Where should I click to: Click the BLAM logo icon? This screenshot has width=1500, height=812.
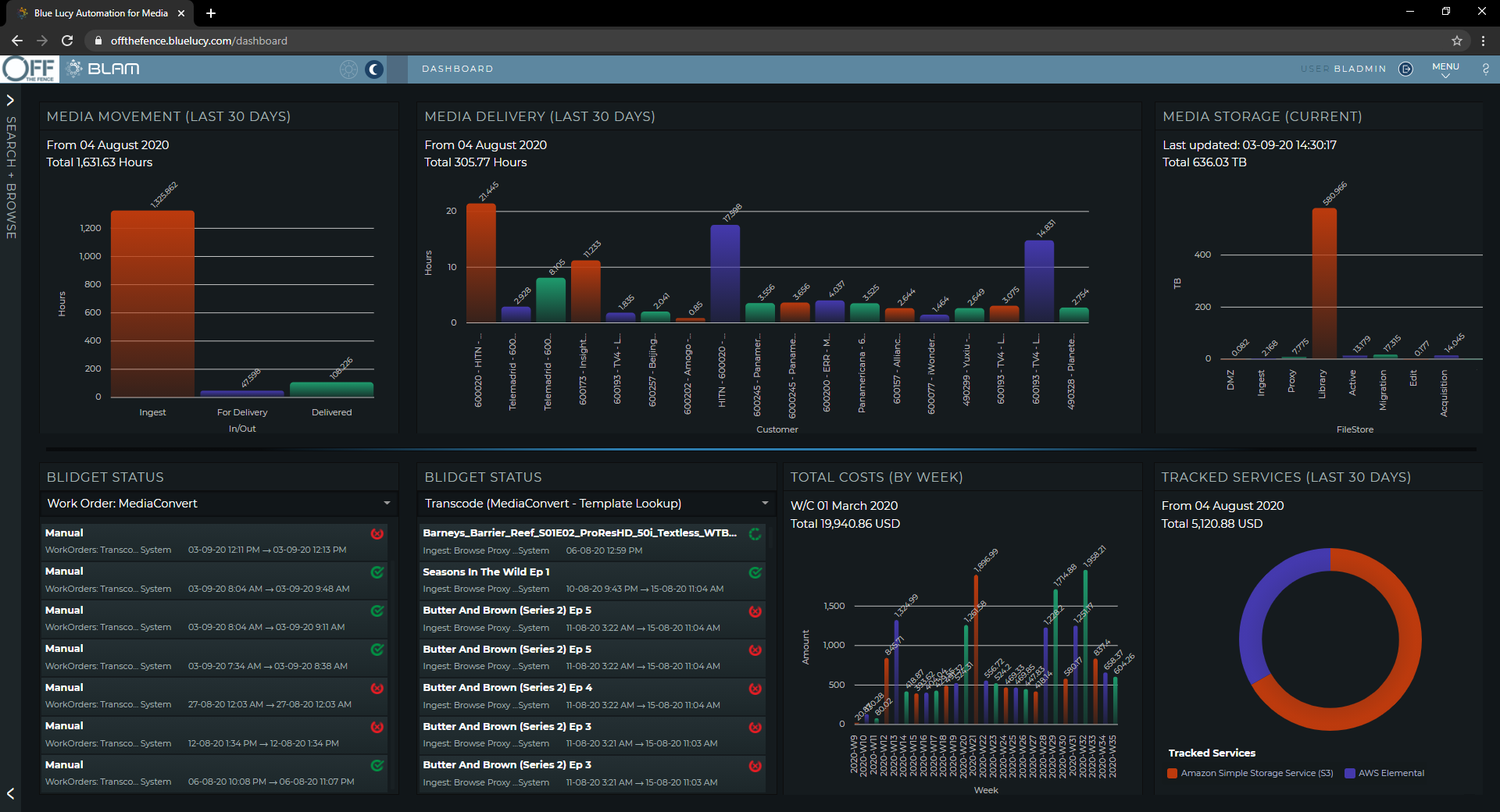(x=75, y=69)
